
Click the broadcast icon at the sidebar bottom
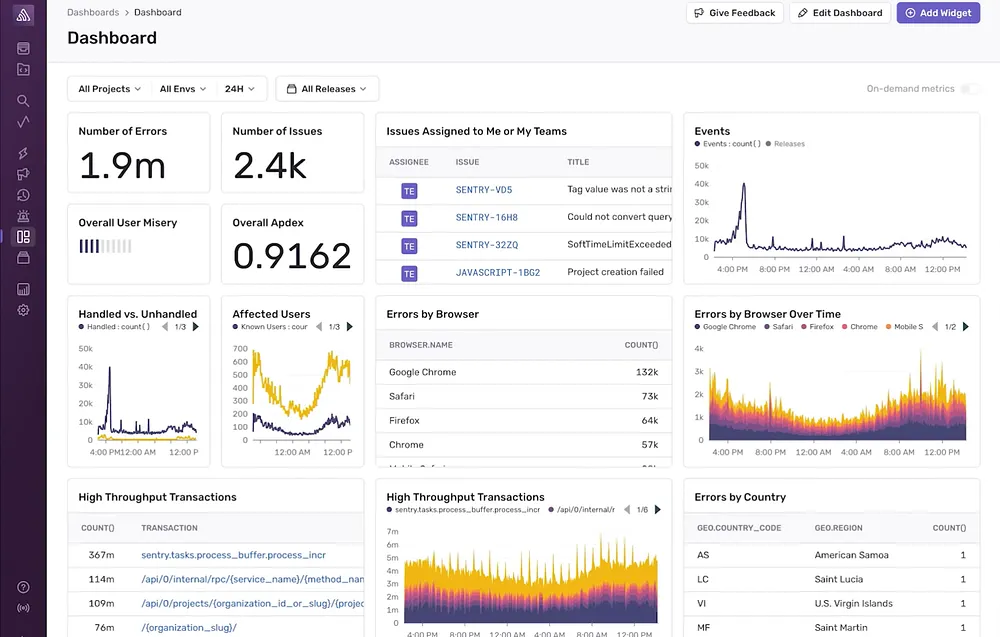(23, 608)
